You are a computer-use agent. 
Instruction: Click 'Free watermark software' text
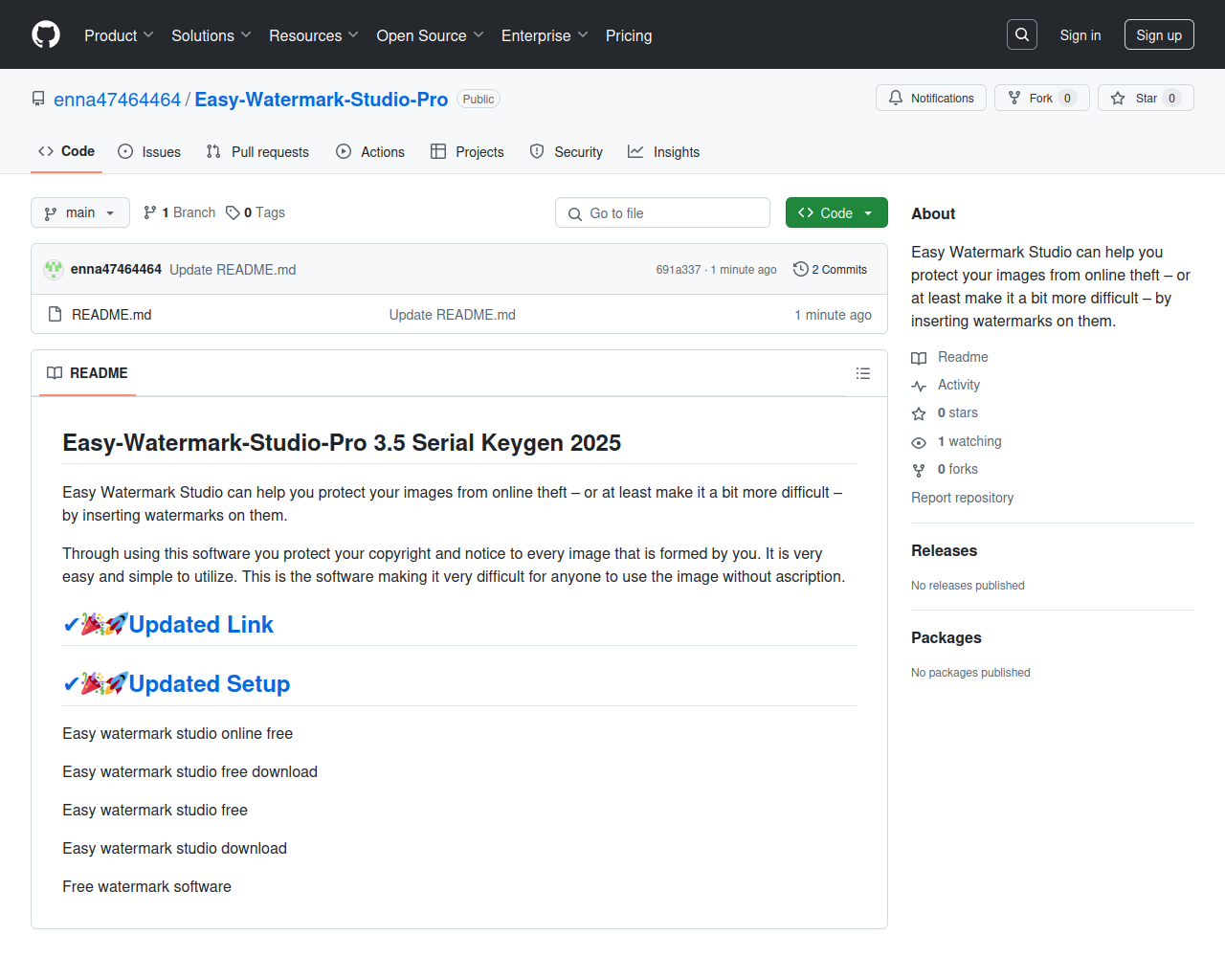click(x=147, y=887)
